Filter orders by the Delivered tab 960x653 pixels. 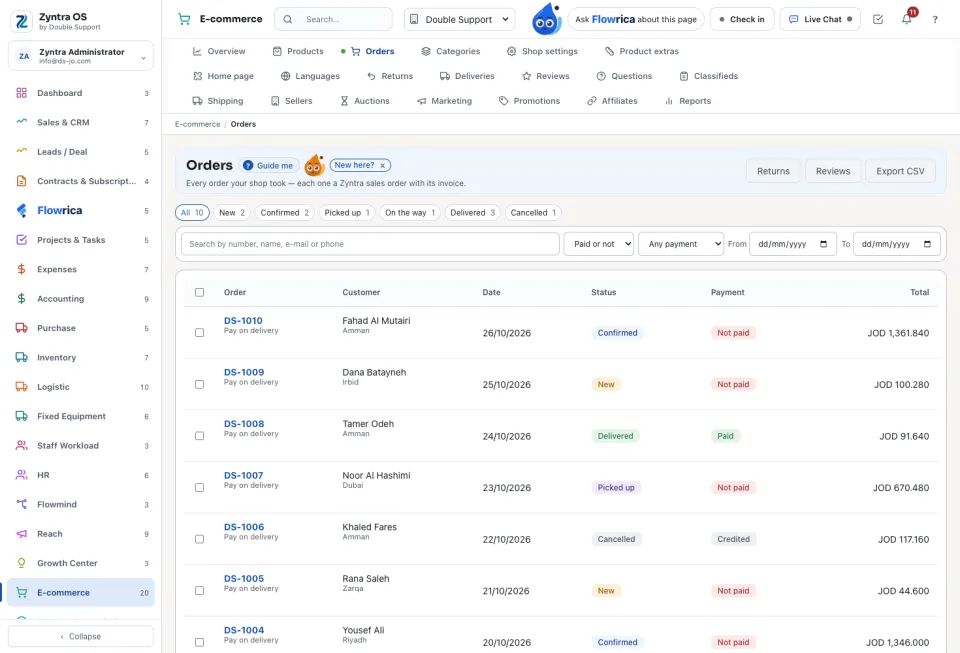[x=473, y=213]
